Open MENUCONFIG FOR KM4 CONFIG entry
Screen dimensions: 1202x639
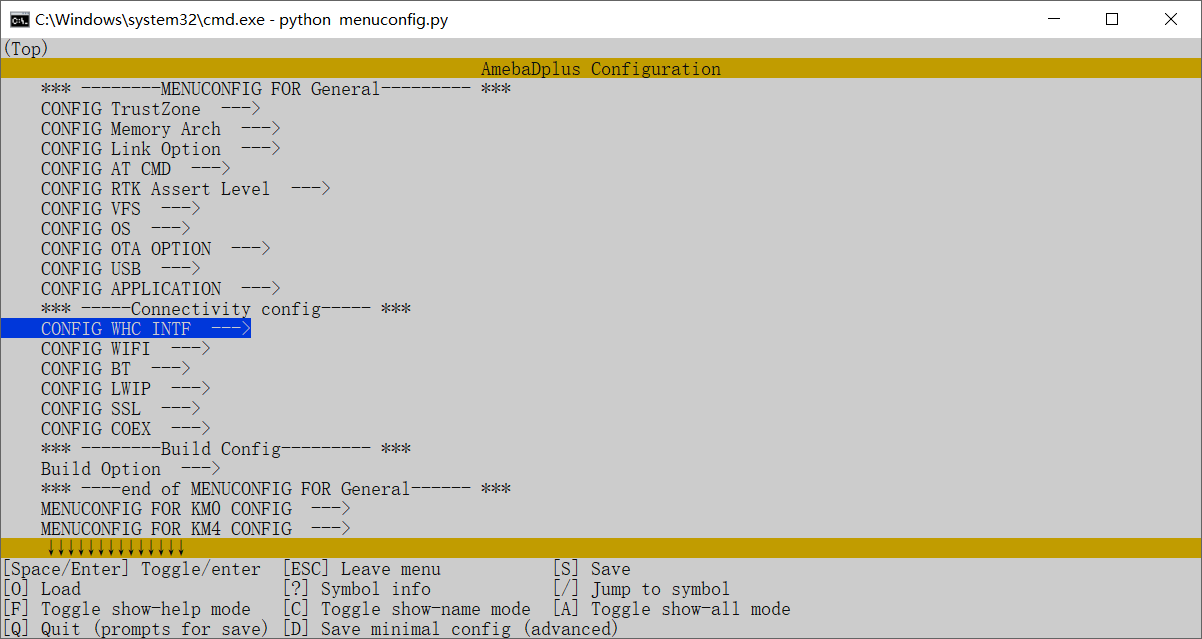click(195, 529)
